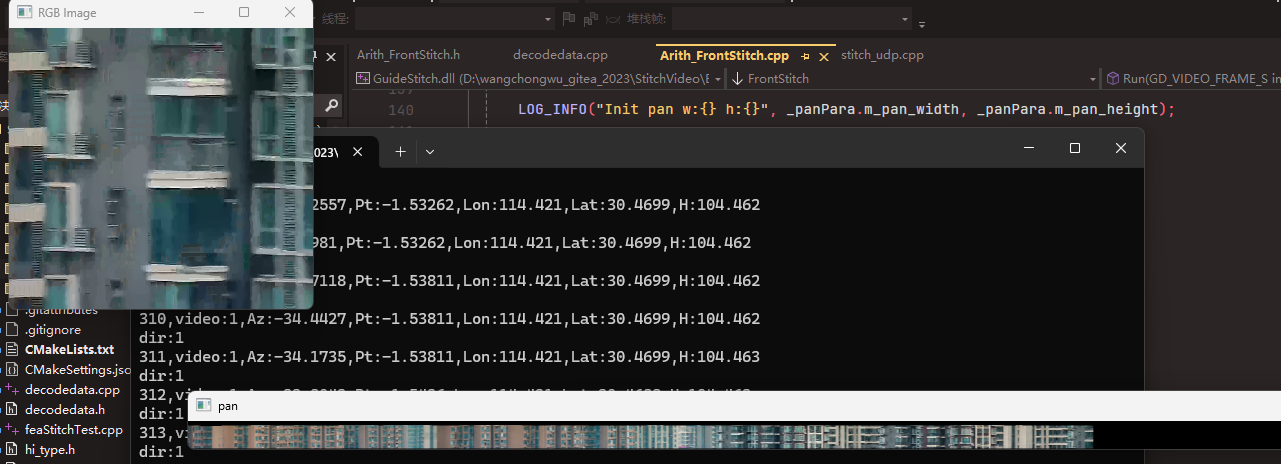Switch to the Arith_FrontStitch.h tab

408,55
